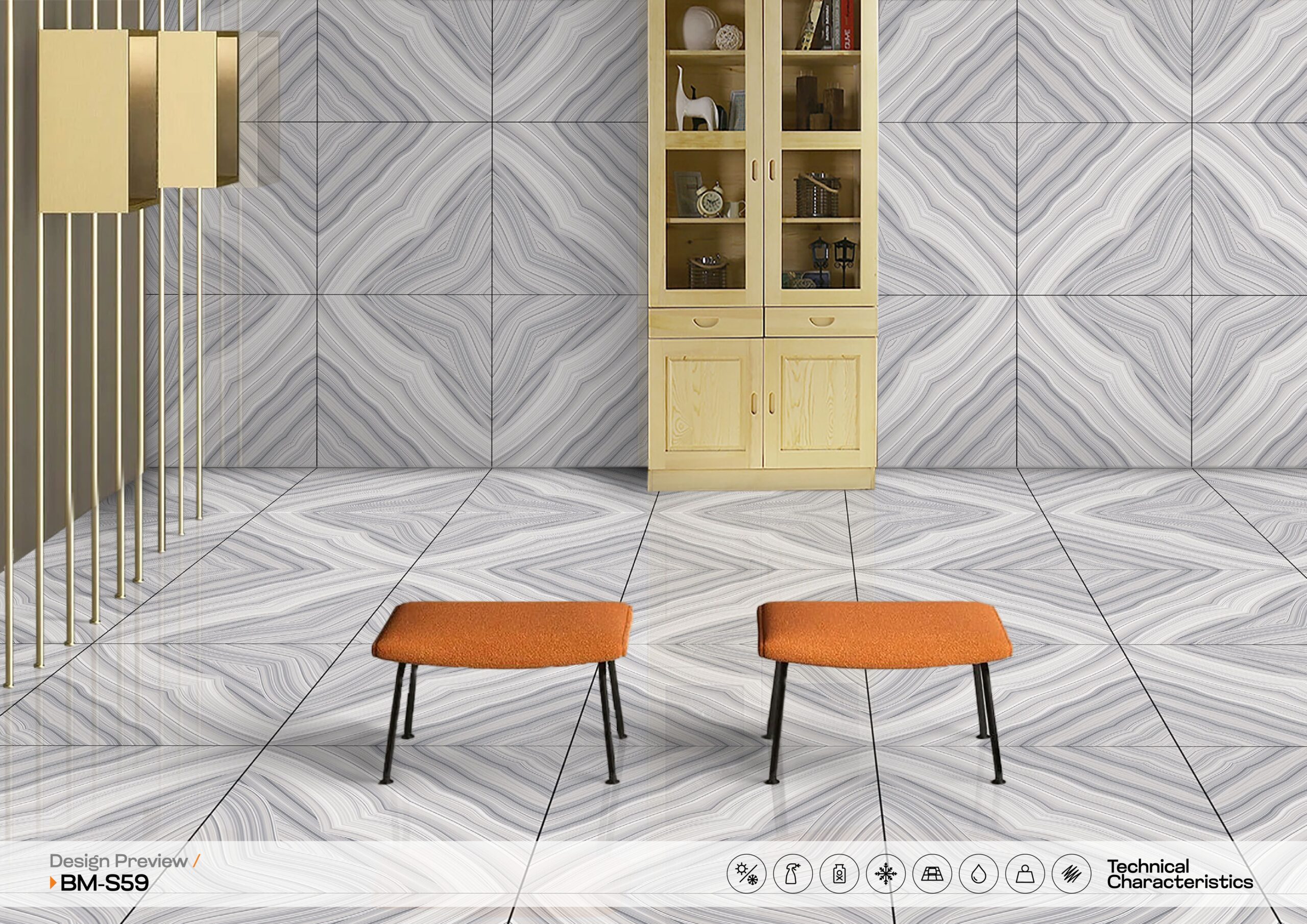Image resolution: width=1307 pixels, height=924 pixels.
Task: Click the BM-S59 product code
Action: pos(104,883)
